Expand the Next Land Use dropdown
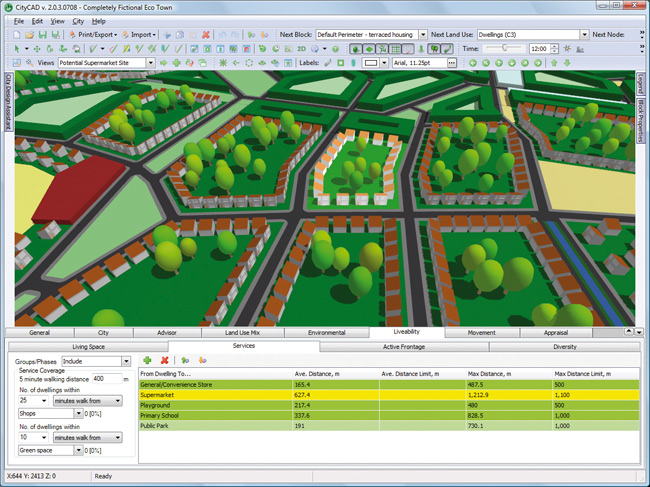Image resolution: width=650 pixels, height=487 pixels. 583,34
